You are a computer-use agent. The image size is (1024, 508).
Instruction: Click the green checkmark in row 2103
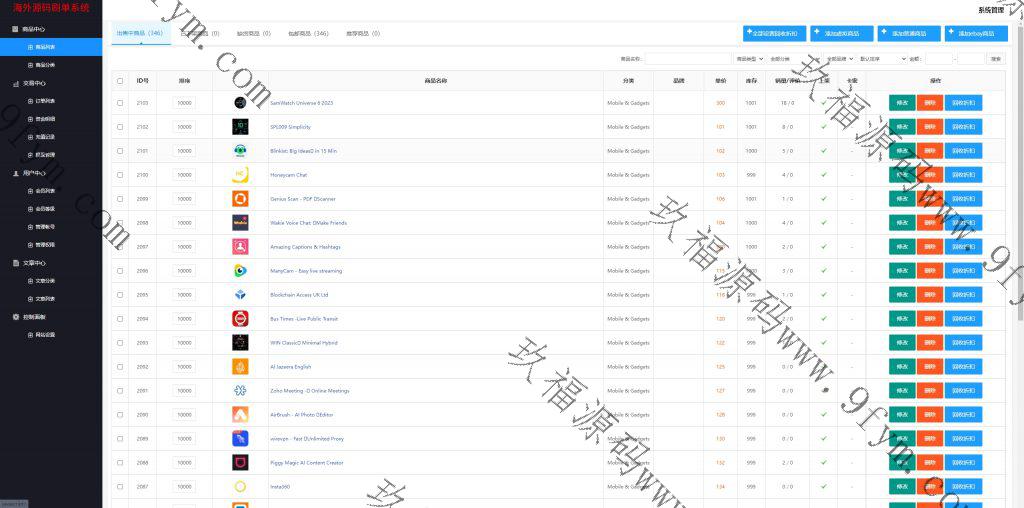click(x=824, y=103)
